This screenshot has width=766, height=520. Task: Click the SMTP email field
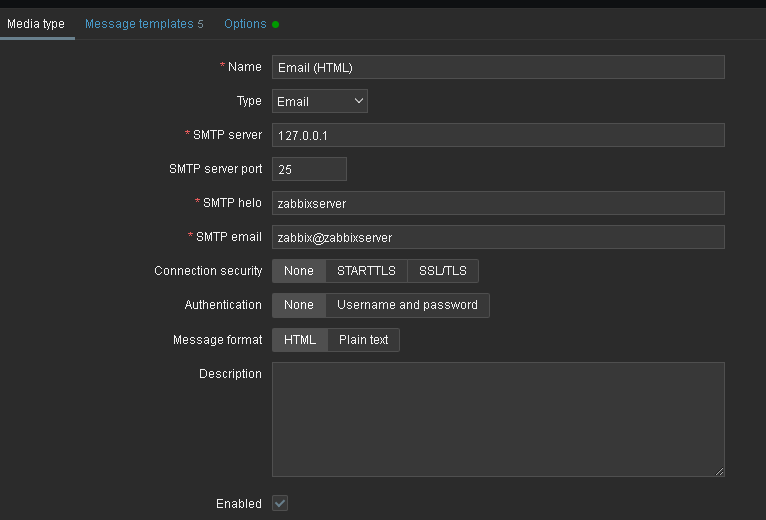pyautogui.click(x=497, y=237)
